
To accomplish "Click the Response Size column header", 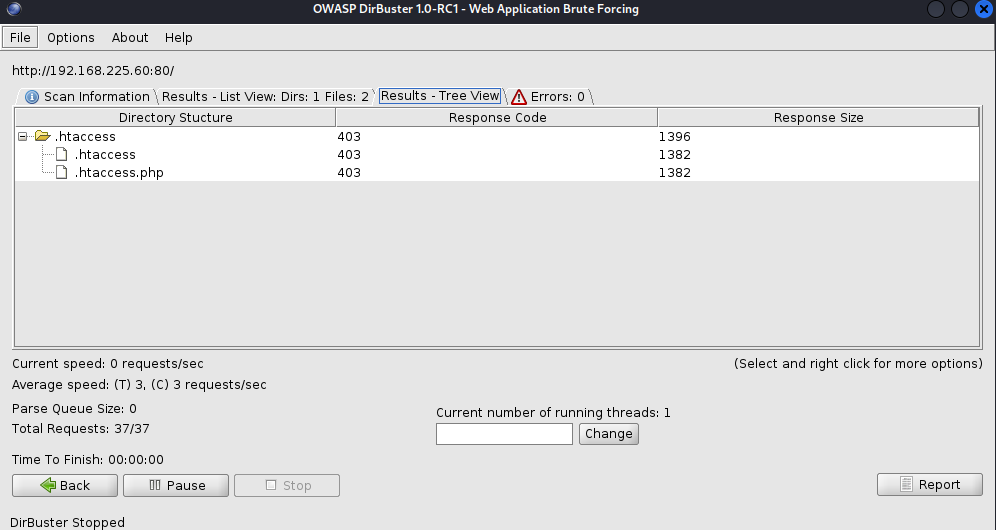I will (x=818, y=118).
